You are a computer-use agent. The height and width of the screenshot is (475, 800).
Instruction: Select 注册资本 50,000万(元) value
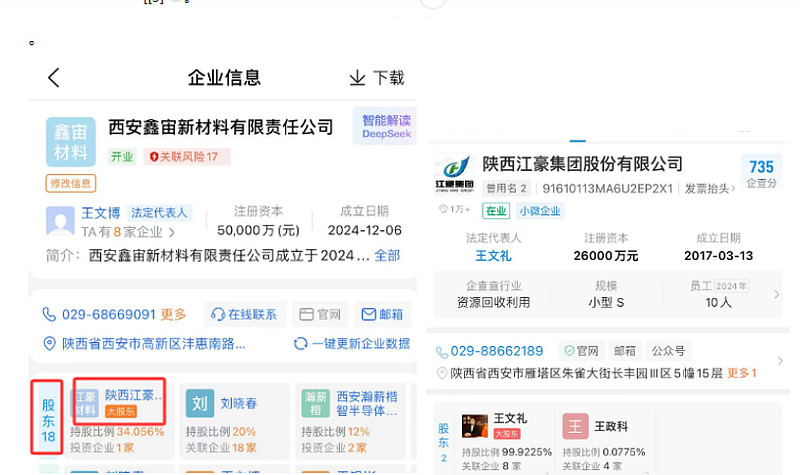click(x=258, y=231)
